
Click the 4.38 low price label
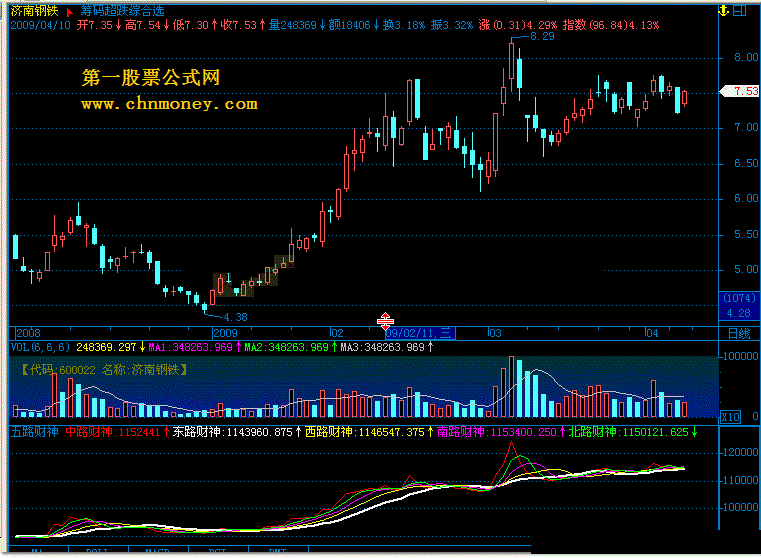tap(235, 317)
